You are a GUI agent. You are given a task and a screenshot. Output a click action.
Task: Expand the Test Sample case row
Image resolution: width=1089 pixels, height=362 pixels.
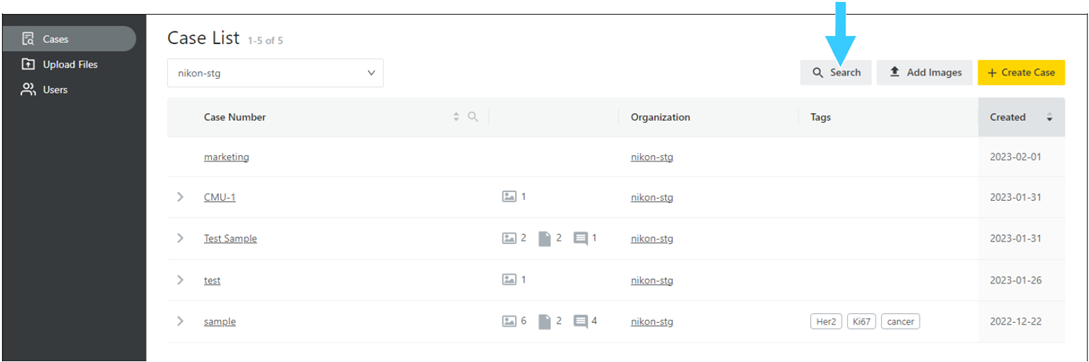pyautogui.click(x=181, y=238)
